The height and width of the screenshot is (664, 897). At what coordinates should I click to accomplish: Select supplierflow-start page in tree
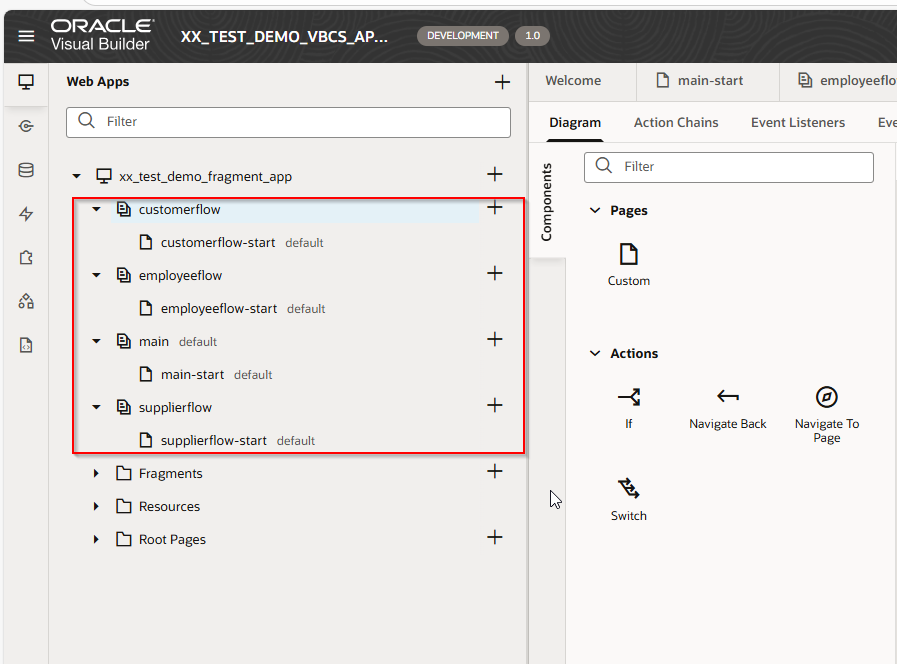tap(213, 441)
